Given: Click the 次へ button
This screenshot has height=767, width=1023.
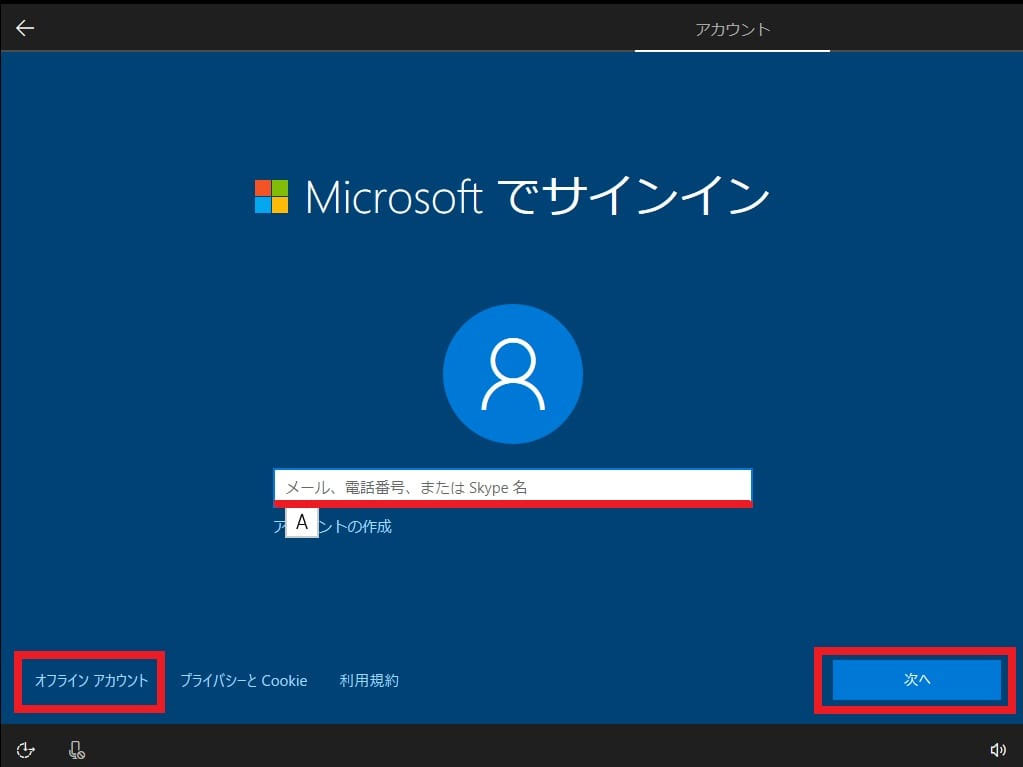Looking at the screenshot, I should (x=917, y=680).
